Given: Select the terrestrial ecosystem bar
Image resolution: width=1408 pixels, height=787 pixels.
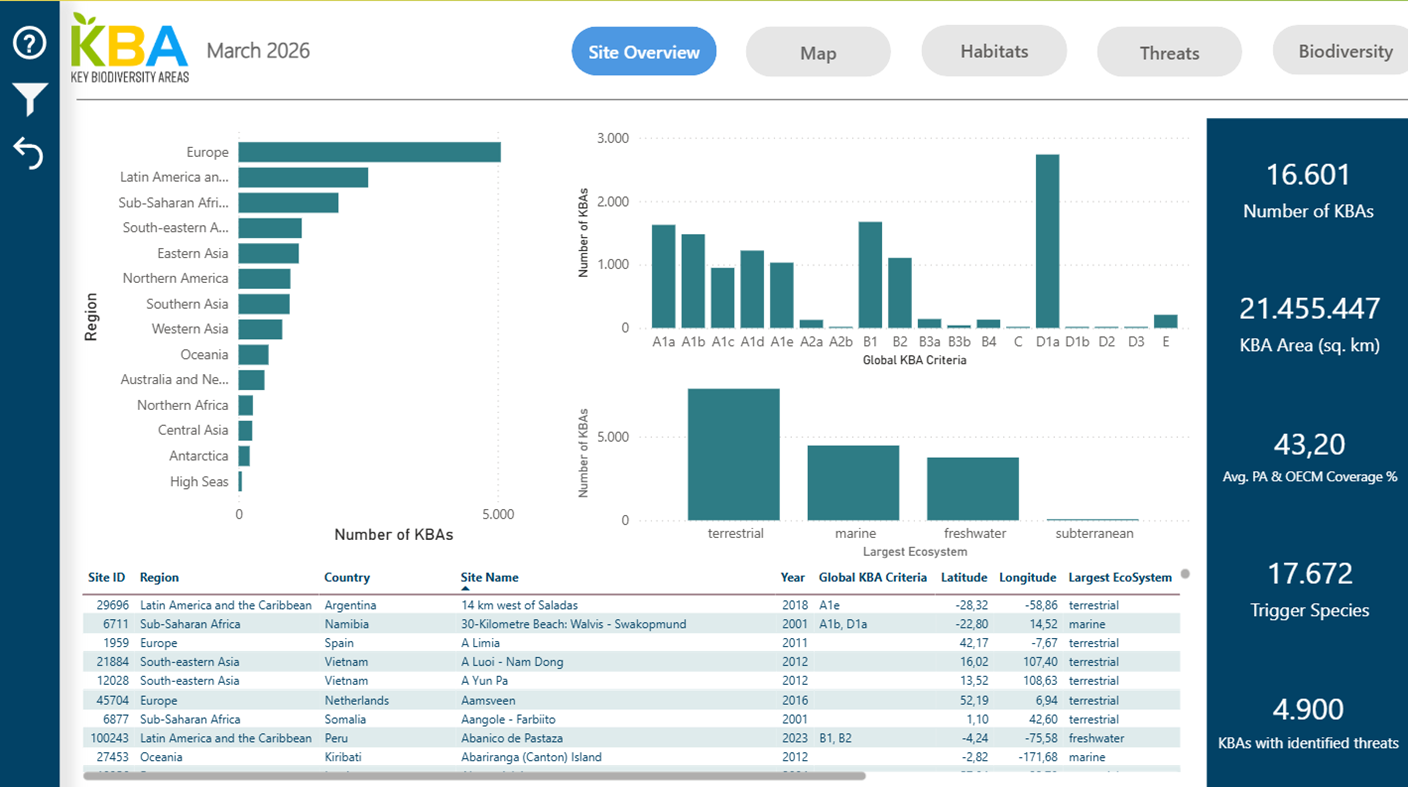Looking at the screenshot, I should tap(733, 455).
